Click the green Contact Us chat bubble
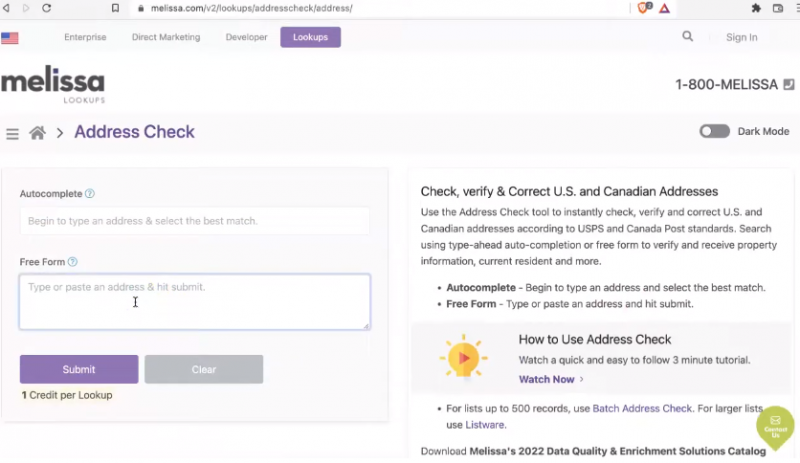The image size is (800, 463). (774, 426)
